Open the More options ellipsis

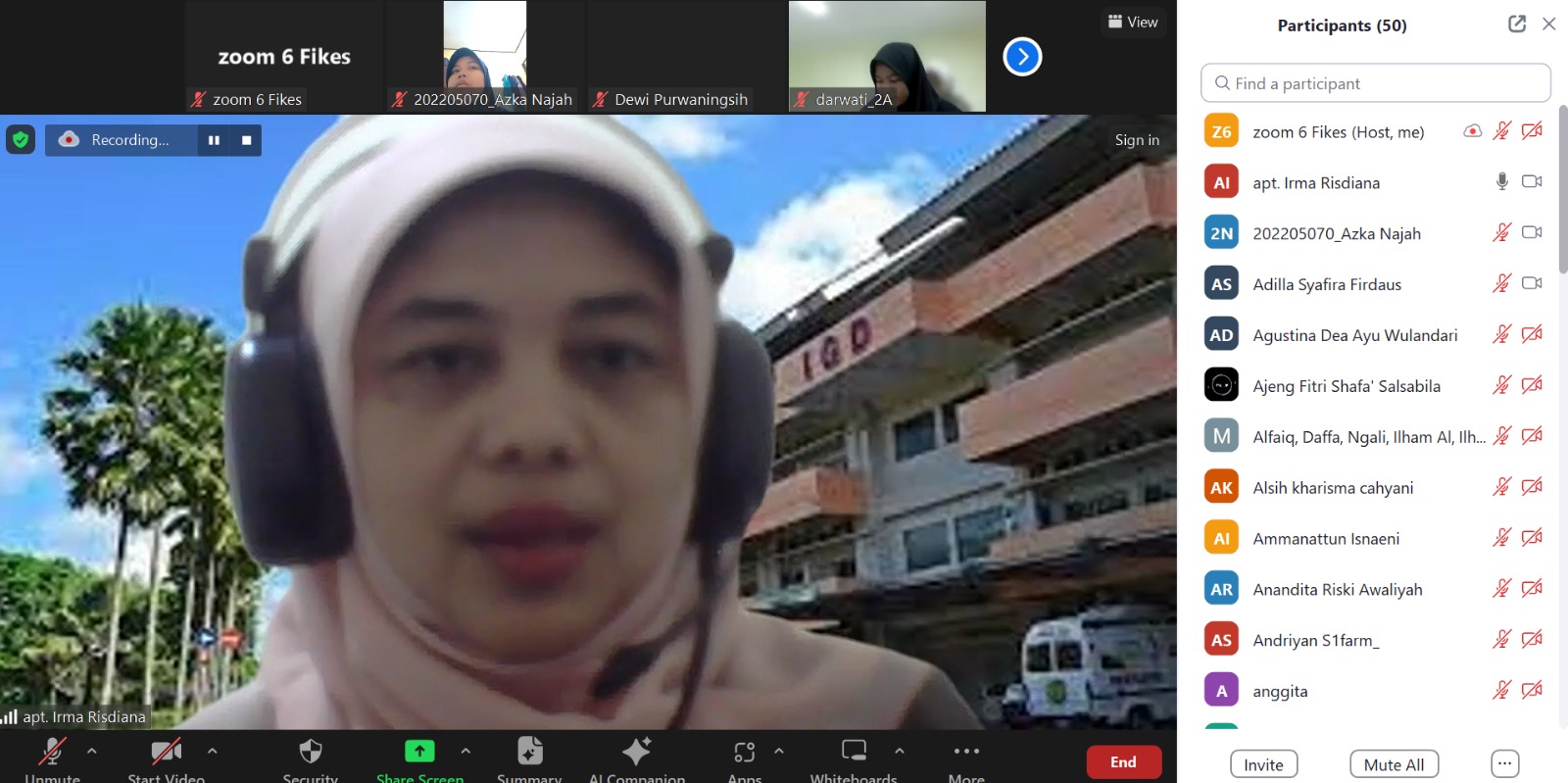click(966, 751)
